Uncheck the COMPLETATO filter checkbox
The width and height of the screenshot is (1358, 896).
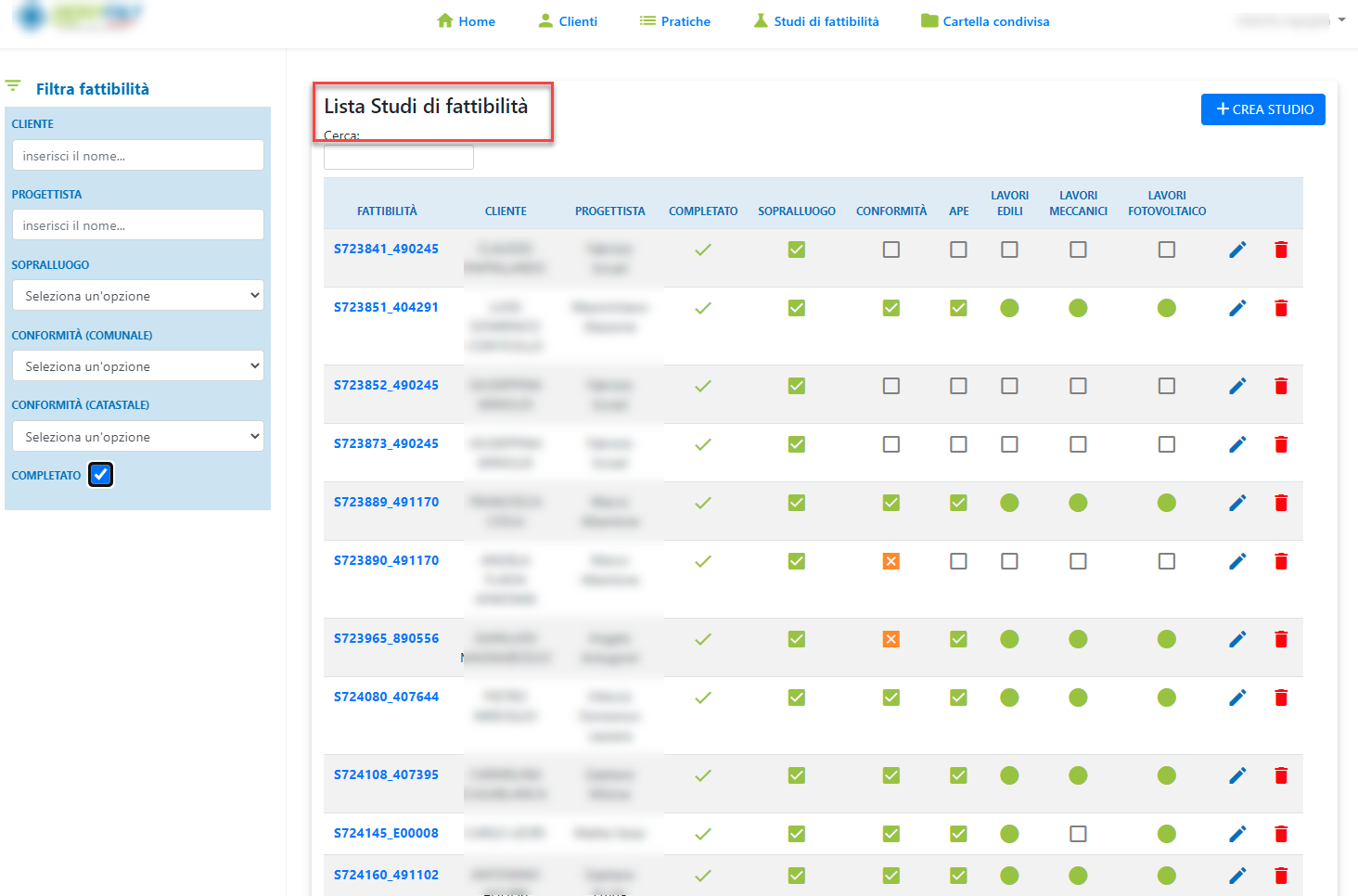(x=101, y=475)
